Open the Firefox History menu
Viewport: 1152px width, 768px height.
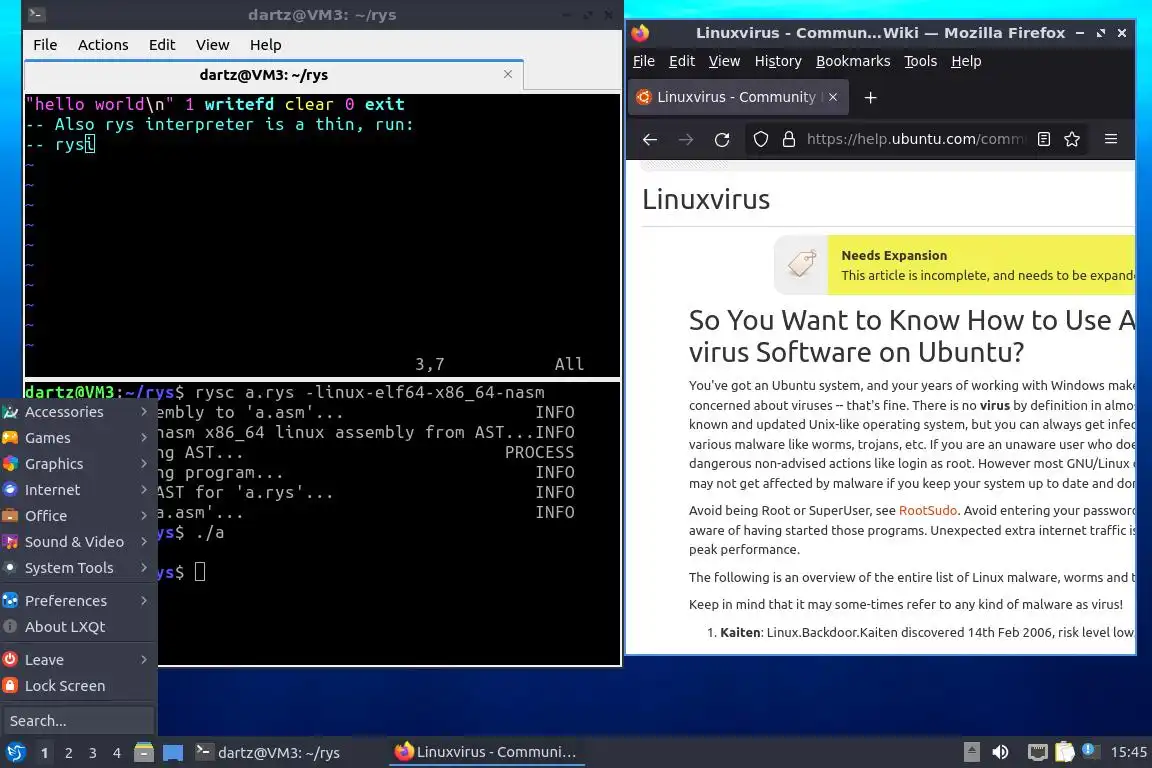pyautogui.click(x=778, y=61)
